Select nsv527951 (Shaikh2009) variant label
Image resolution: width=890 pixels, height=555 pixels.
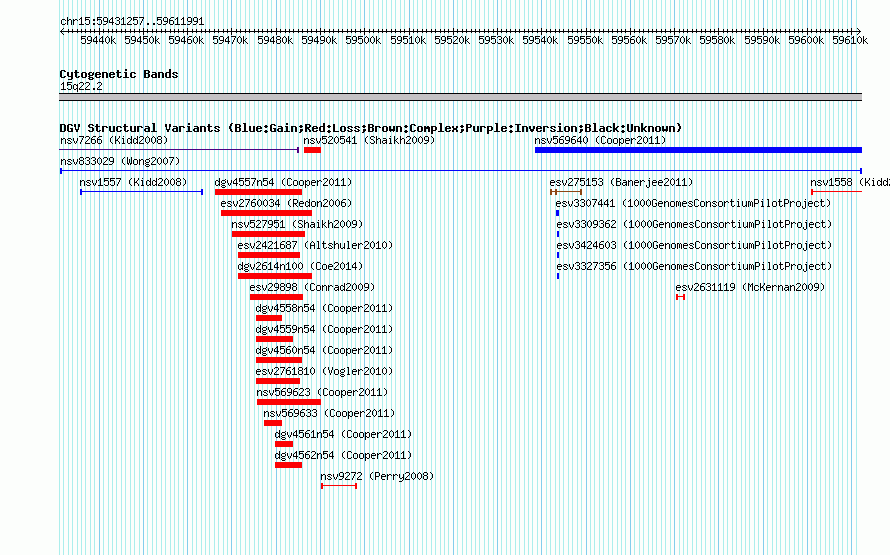(297, 224)
